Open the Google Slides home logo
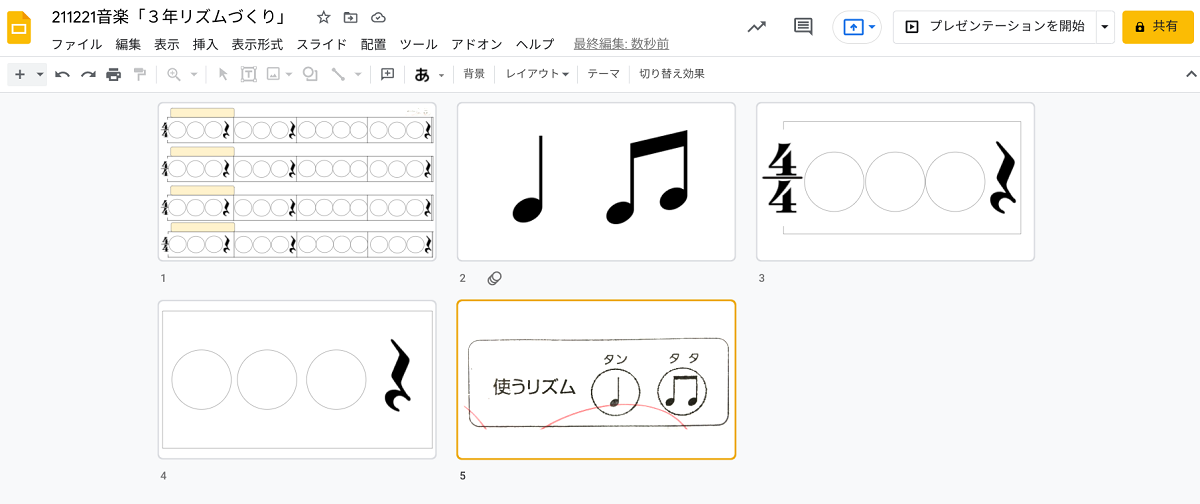The height and width of the screenshot is (504, 1200). point(20,28)
